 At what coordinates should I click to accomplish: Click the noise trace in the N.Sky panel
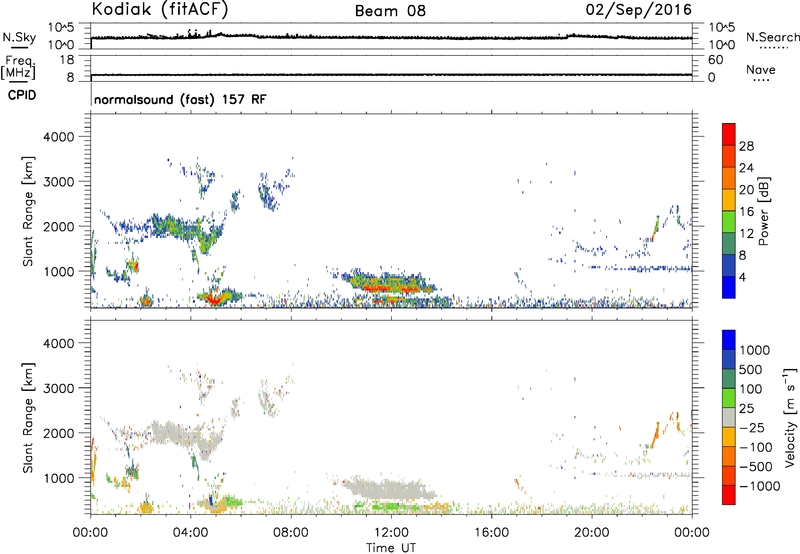[391, 37]
